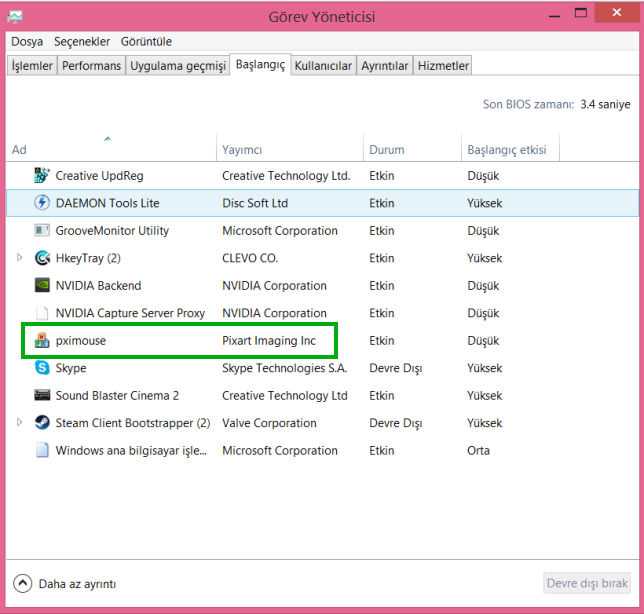The image size is (644, 614).
Task: Select the Steam Client Bootstrapper (2) entry
Action: coord(133,423)
